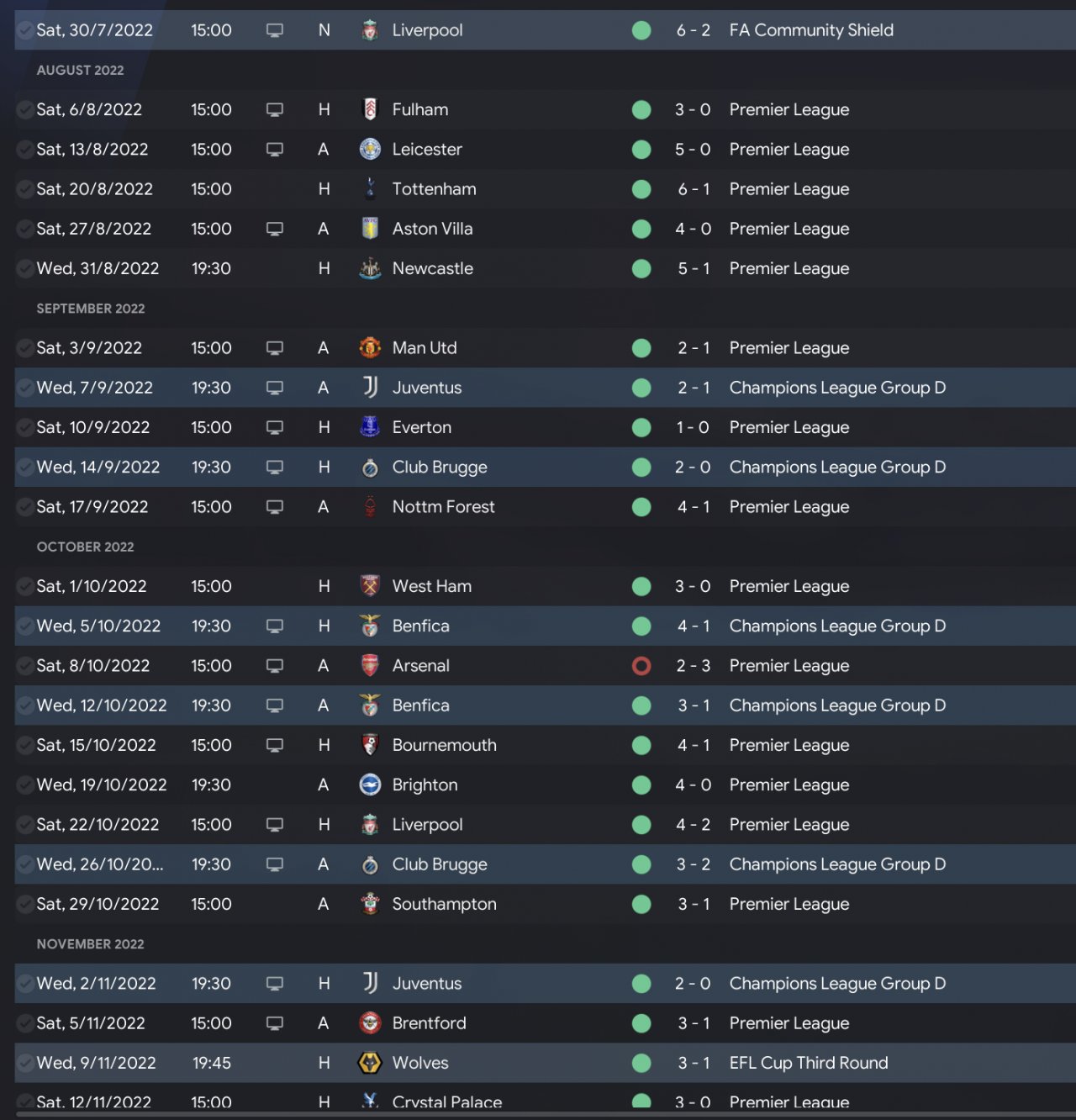
Task: Click the Brentford club badge
Action: click(370, 1023)
